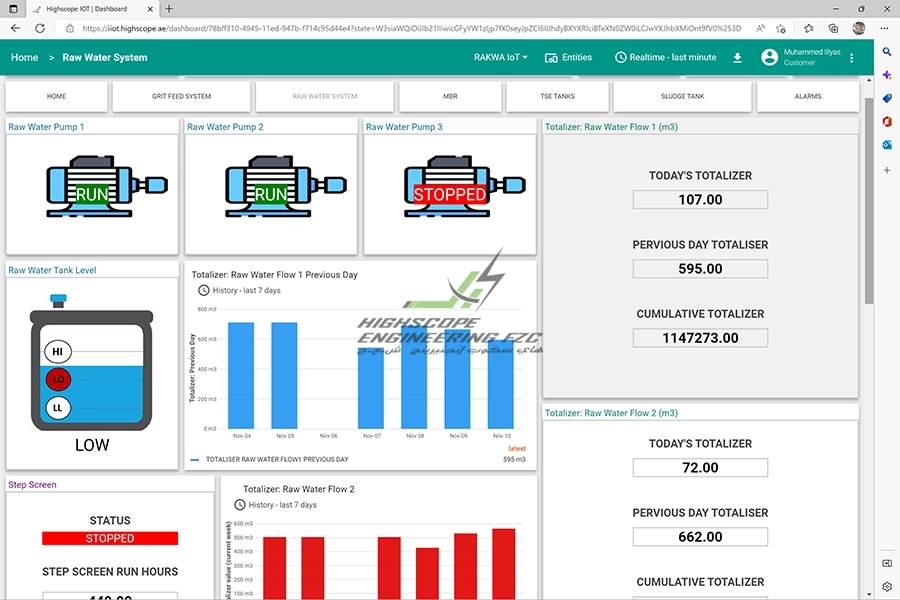
Task: Open the SLUDGE TANK tab
Action: point(682,96)
